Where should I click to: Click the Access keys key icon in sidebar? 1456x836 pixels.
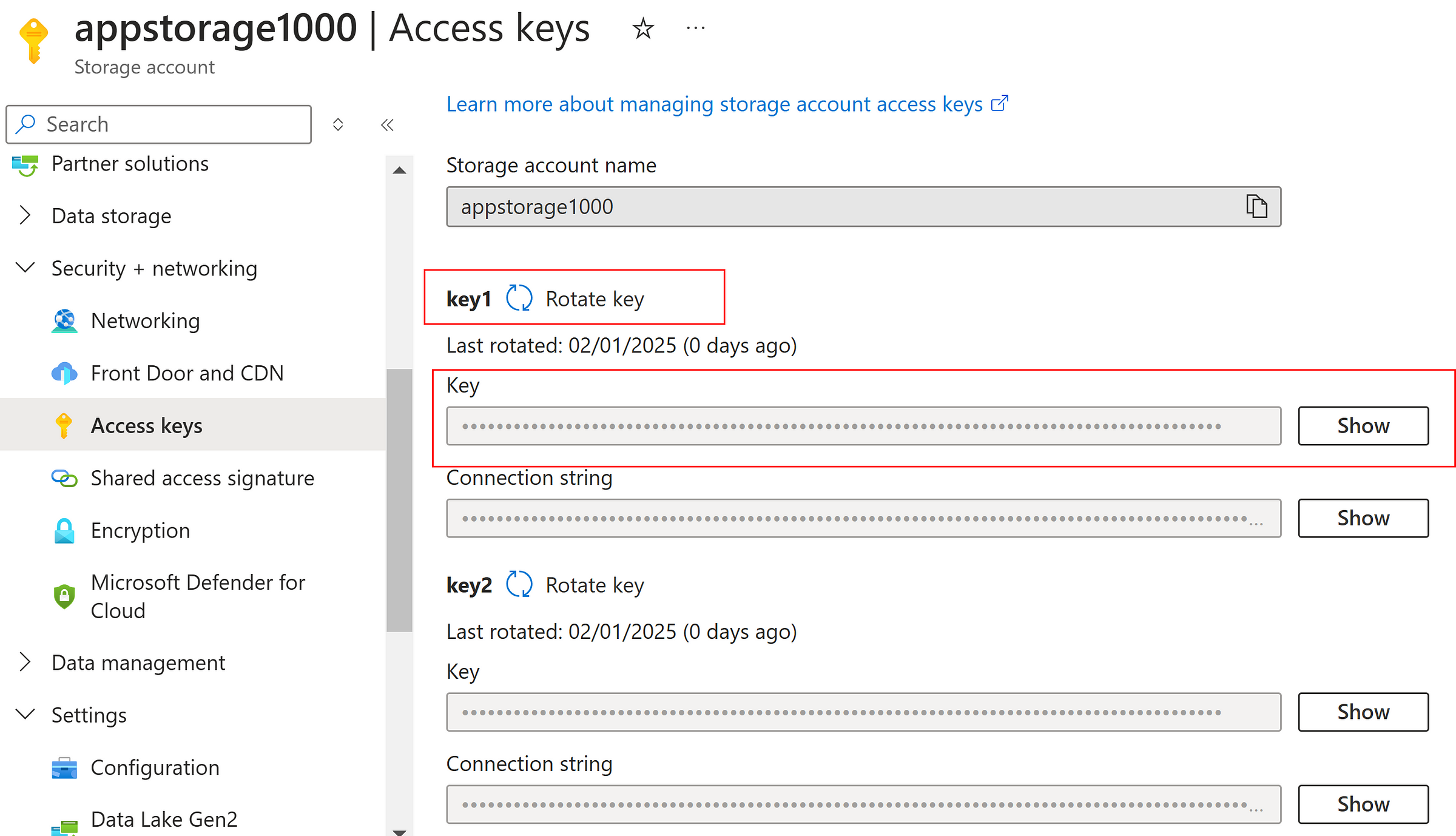click(64, 425)
